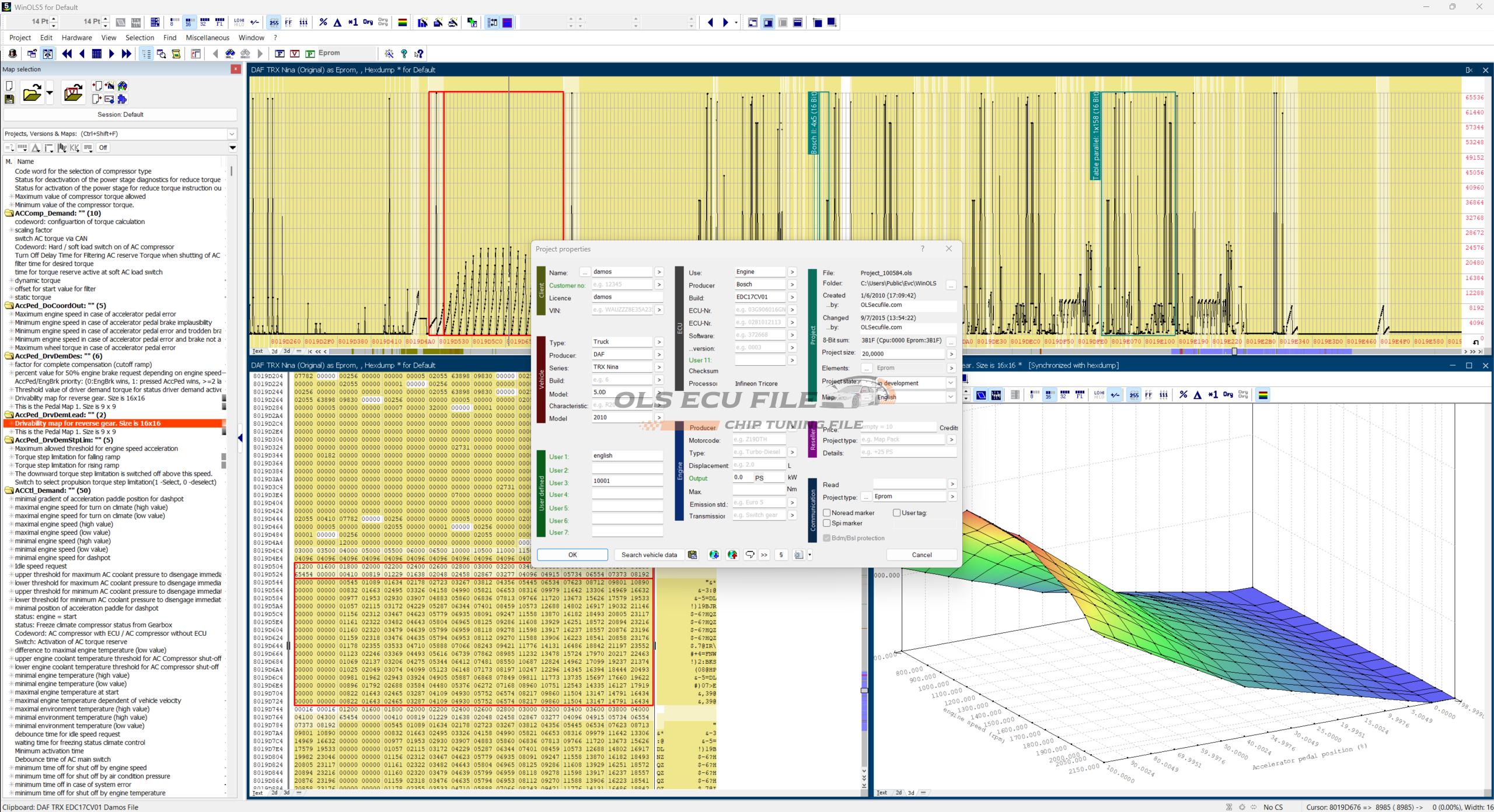Click the percent display toolbar icon
This screenshot has width=1494, height=812.
coord(323,22)
